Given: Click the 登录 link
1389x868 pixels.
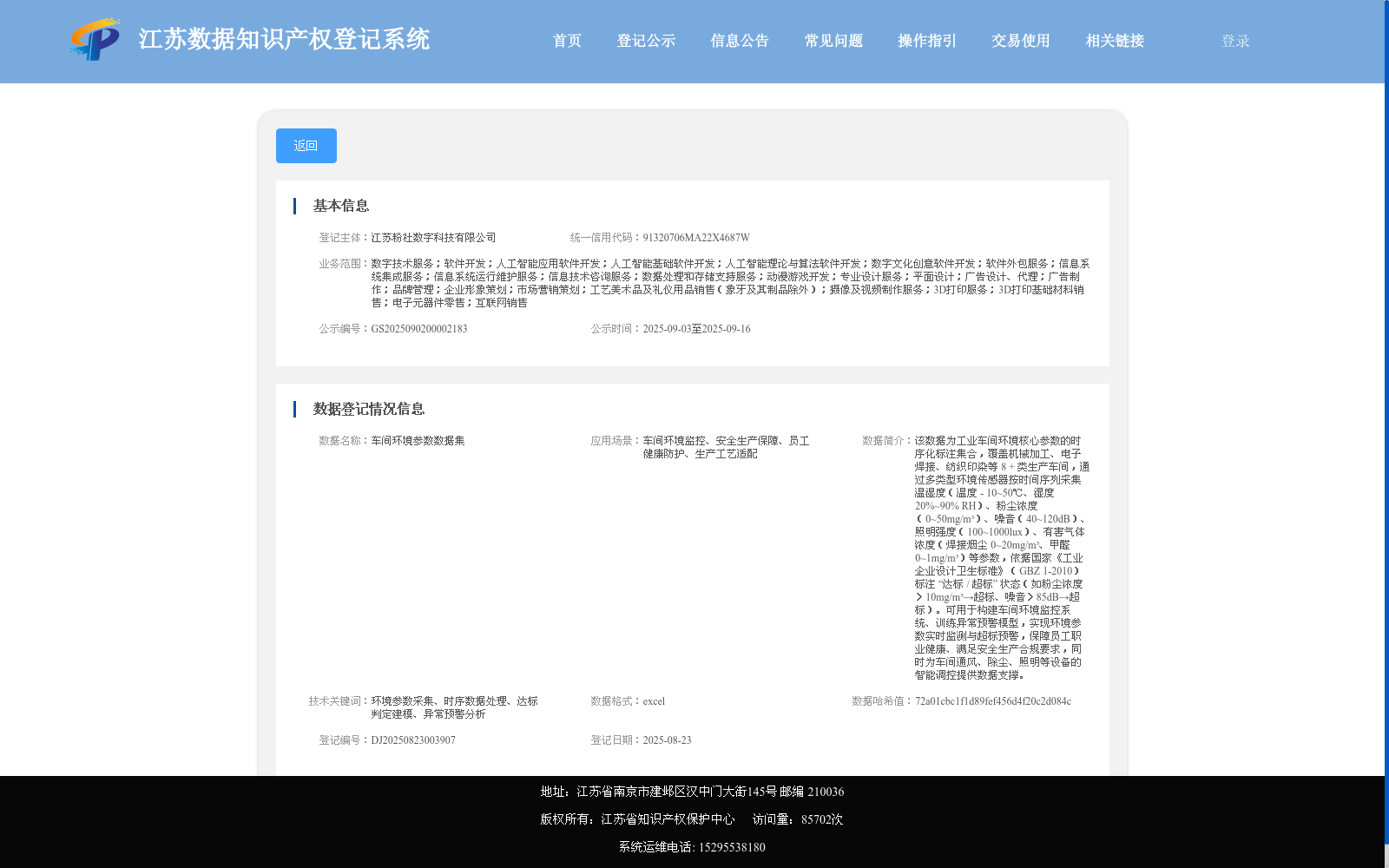Looking at the screenshot, I should [x=1235, y=41].
